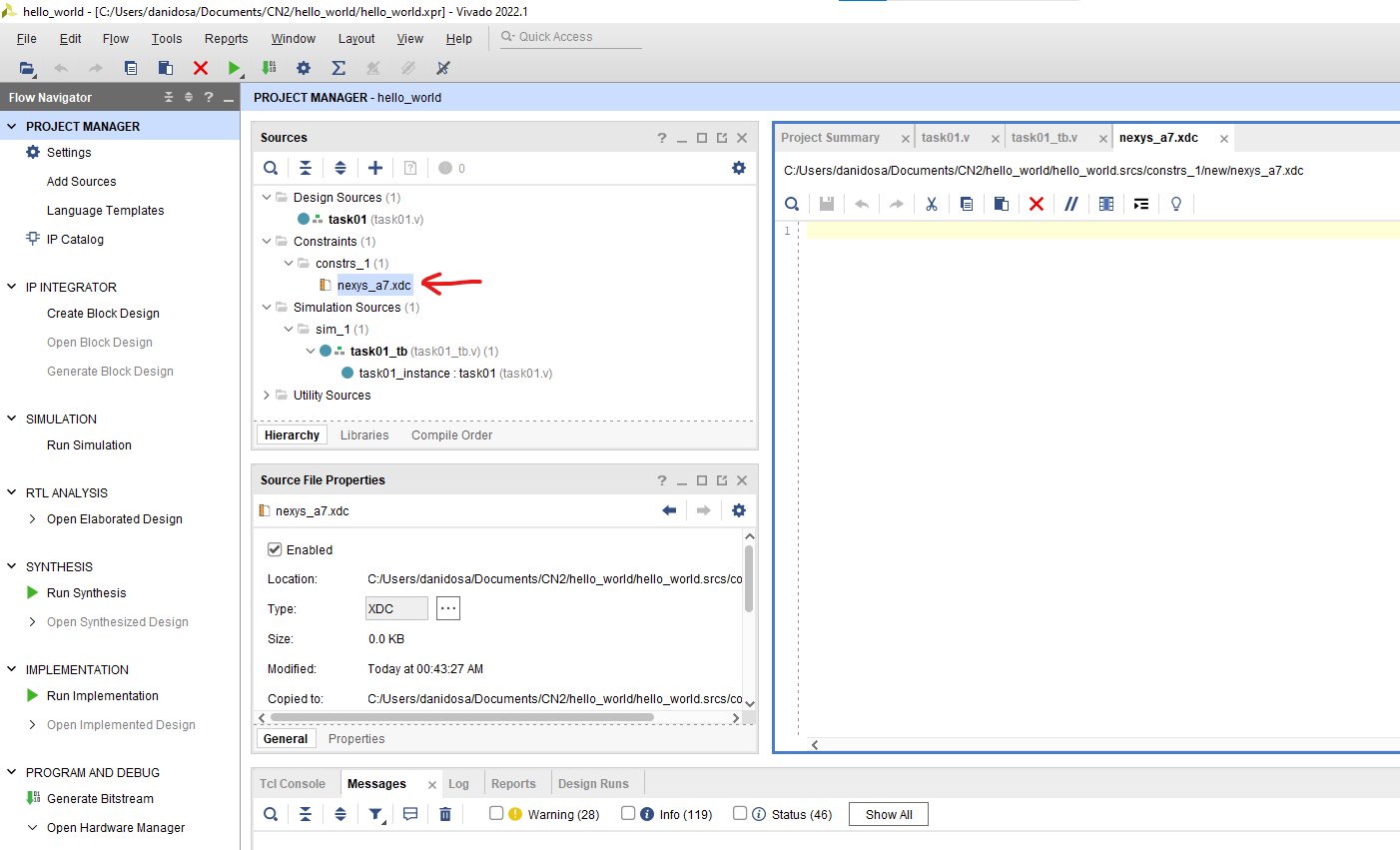Screen dimensions: 1400x850
Task: Open Settings gear icon in main toolbar
Action: coord(304,68)
